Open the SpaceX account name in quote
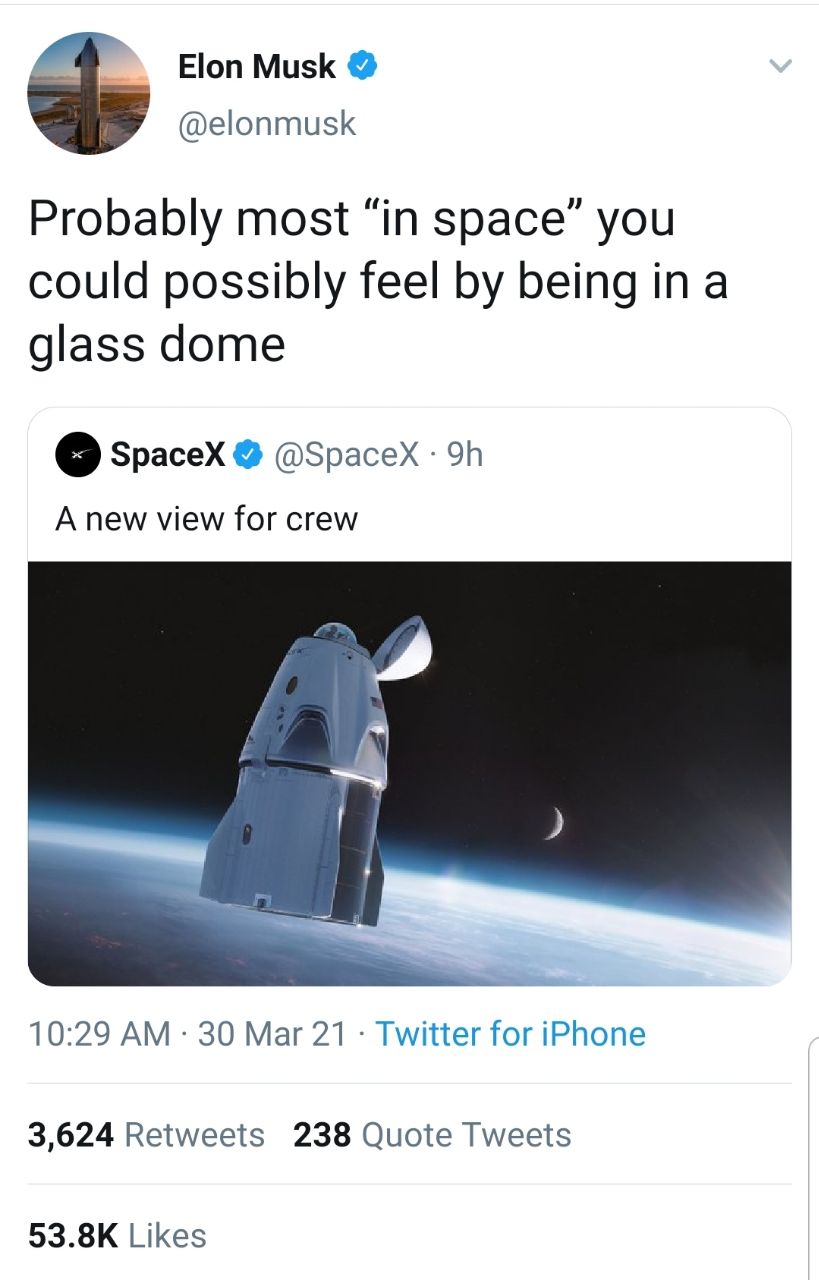The width and height of the screenshot is (819, 1280). [x=167, y=455]
